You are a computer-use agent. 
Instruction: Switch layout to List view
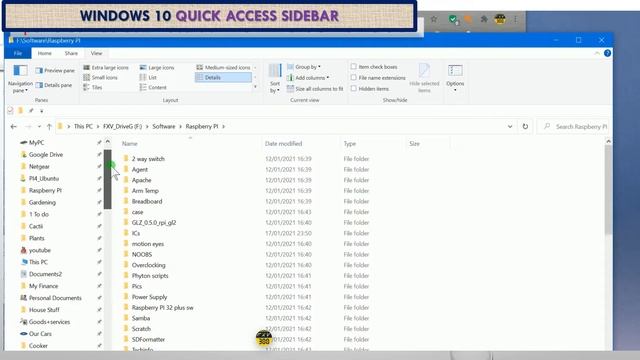(148, 78)
